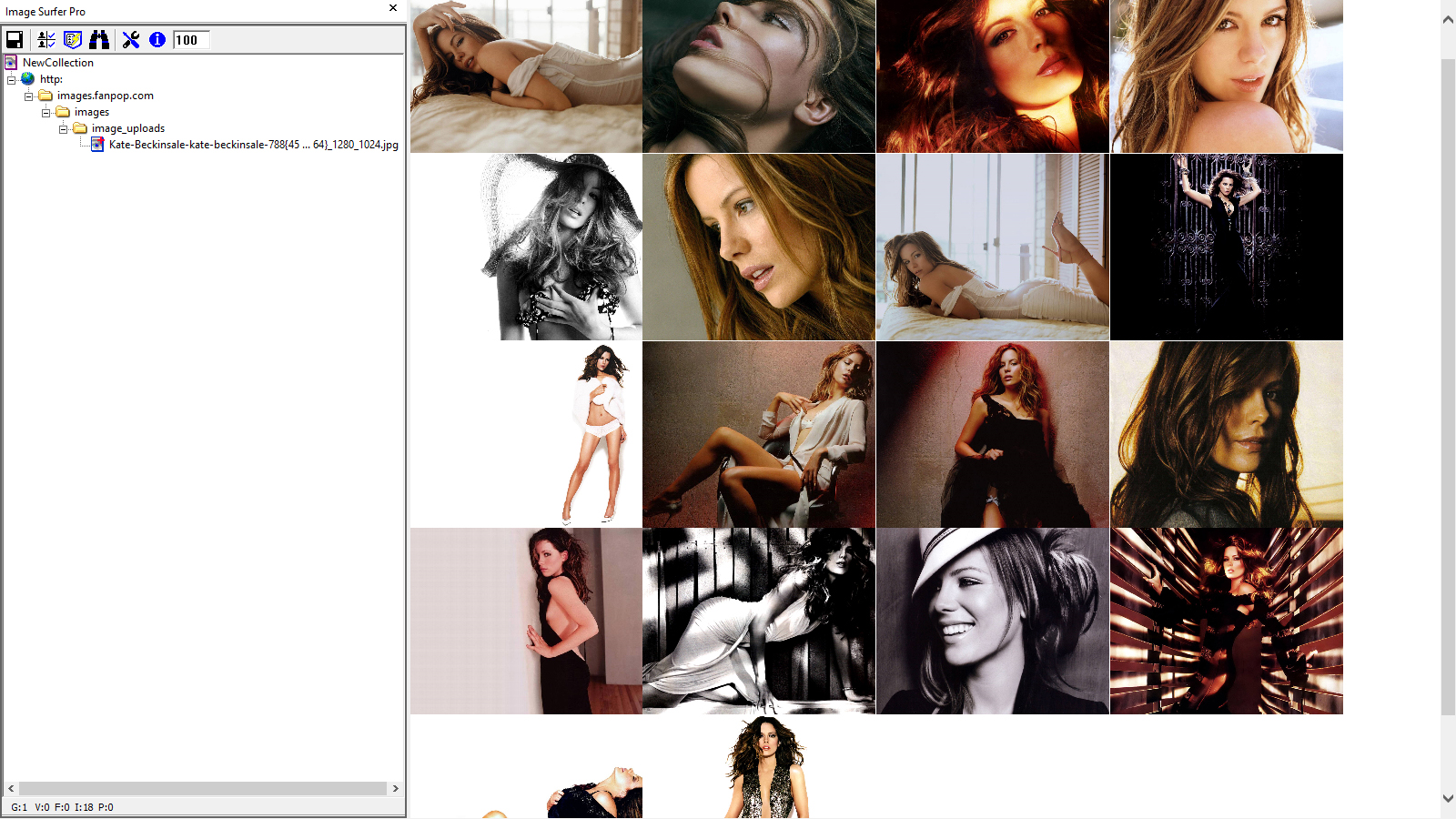Open settings via wrench and screwdriver icon
The width and height of the screenshot is (1456, 819).
[x=131, y=39]
